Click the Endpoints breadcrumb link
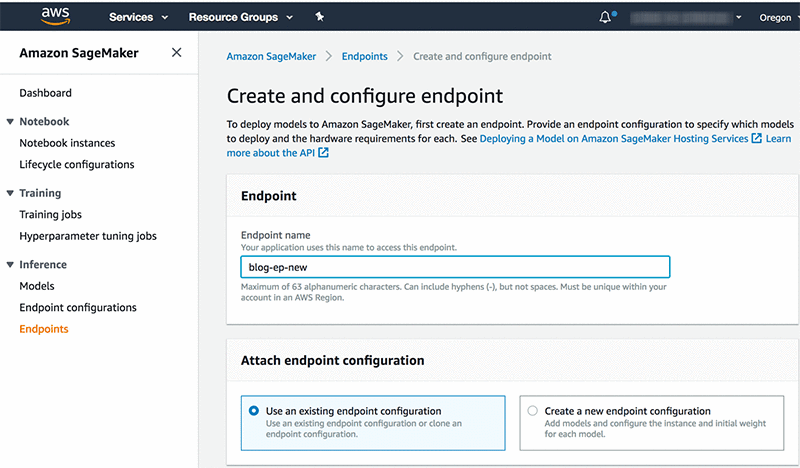 (x=364, y=57)
